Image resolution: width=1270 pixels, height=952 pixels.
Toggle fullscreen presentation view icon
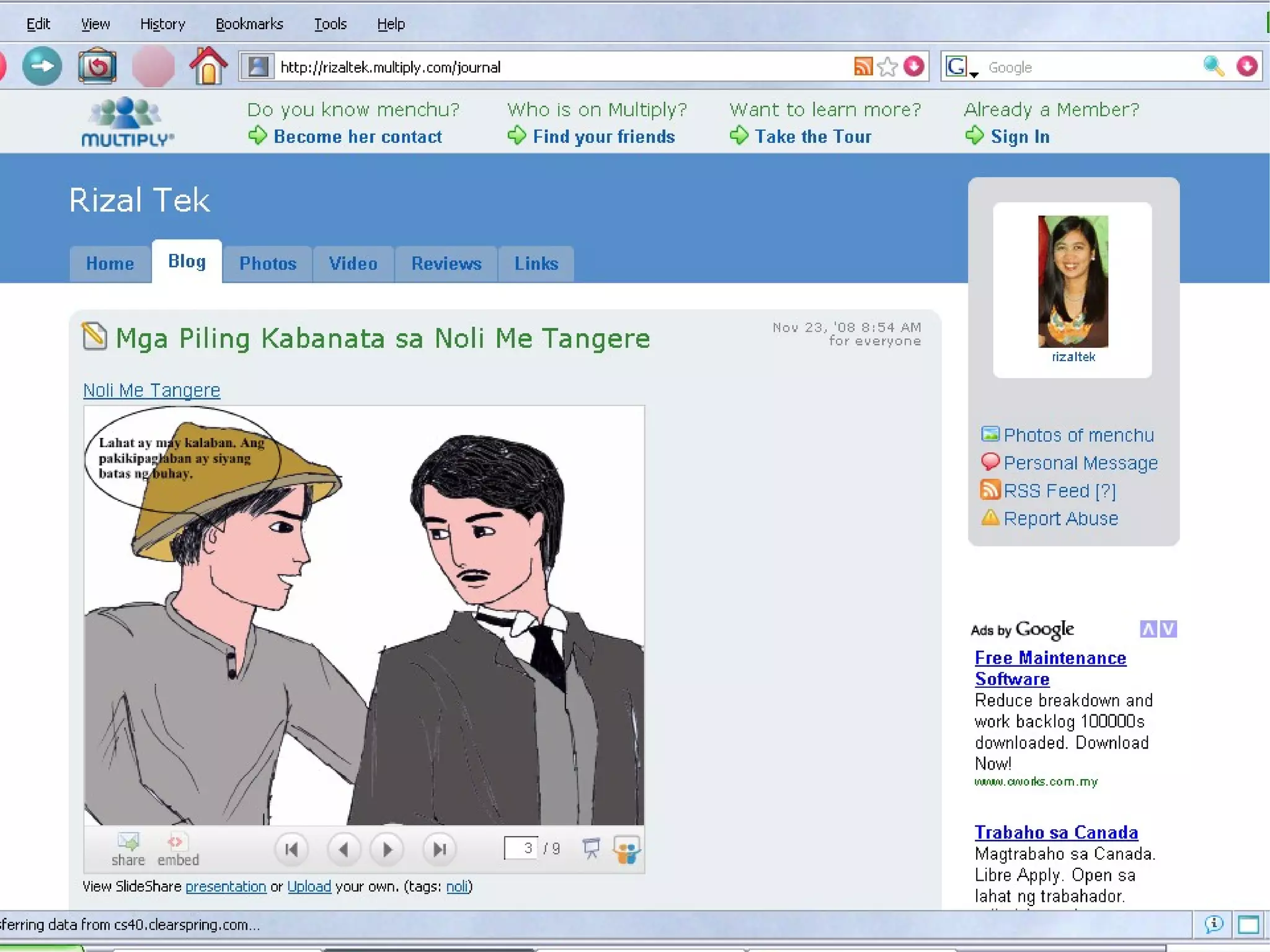pos(591,848)
